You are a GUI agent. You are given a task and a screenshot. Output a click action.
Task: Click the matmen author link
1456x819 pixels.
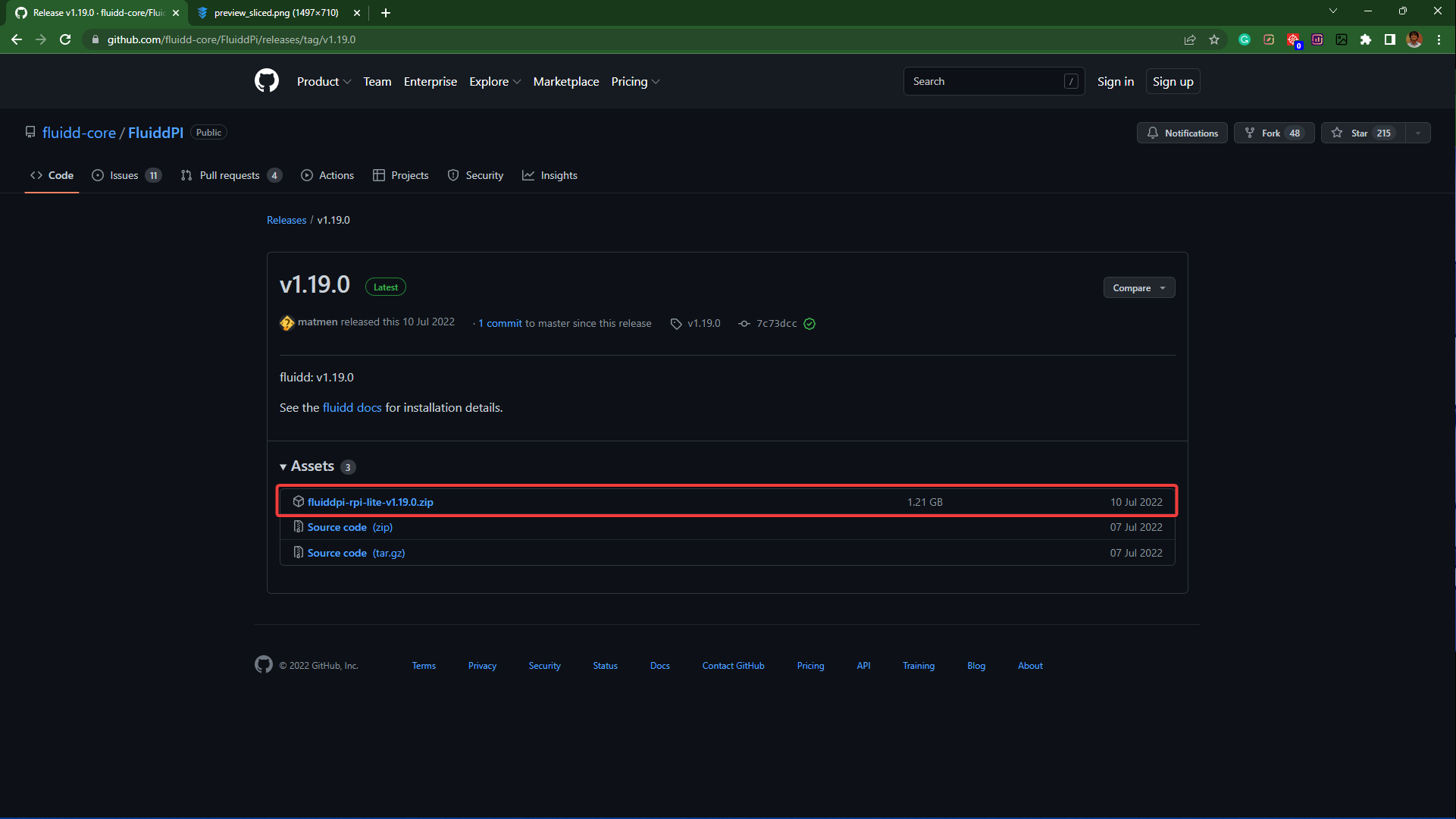click(318, 322)
